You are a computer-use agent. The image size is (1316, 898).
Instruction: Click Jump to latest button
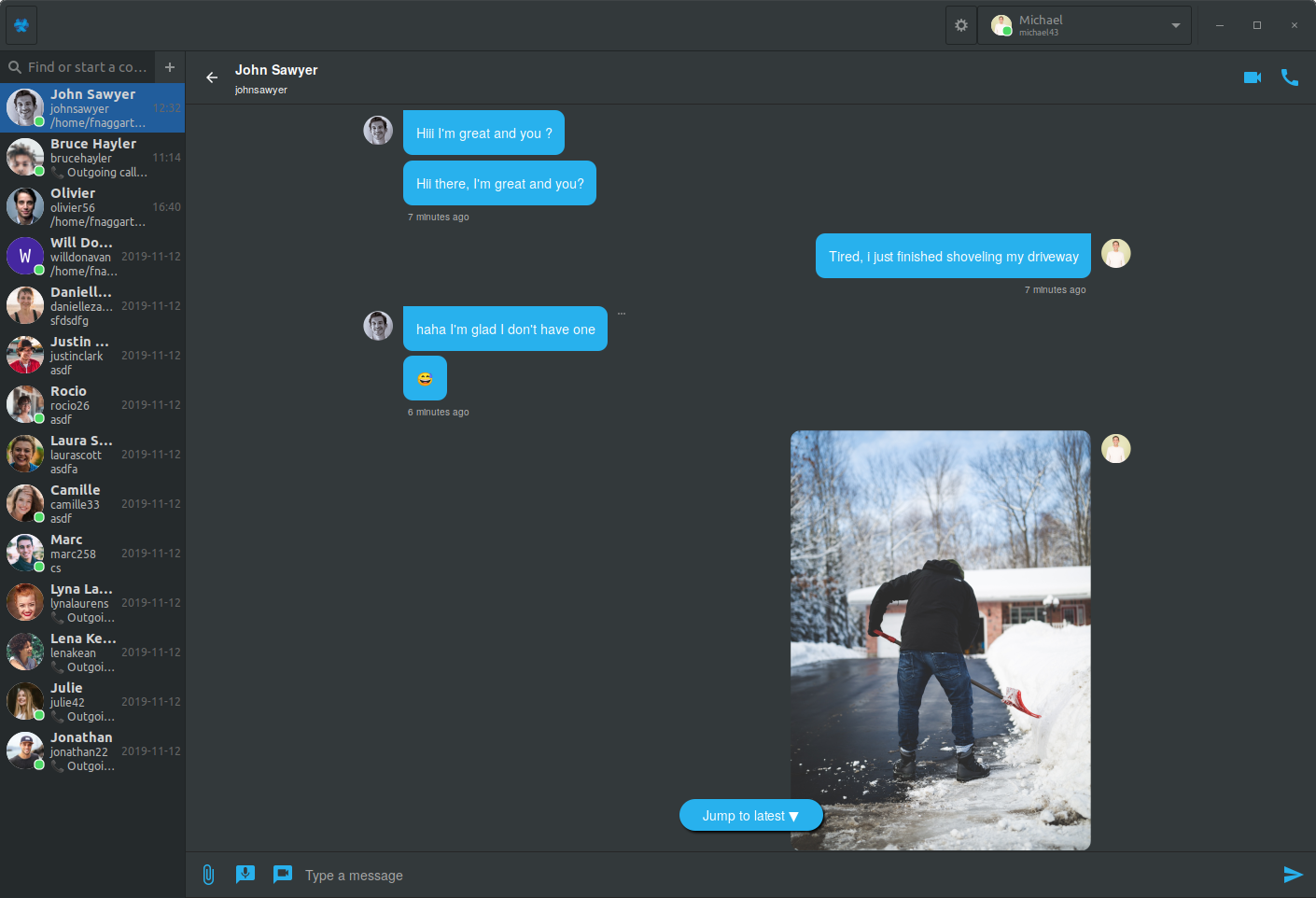[x=750, y=816]
